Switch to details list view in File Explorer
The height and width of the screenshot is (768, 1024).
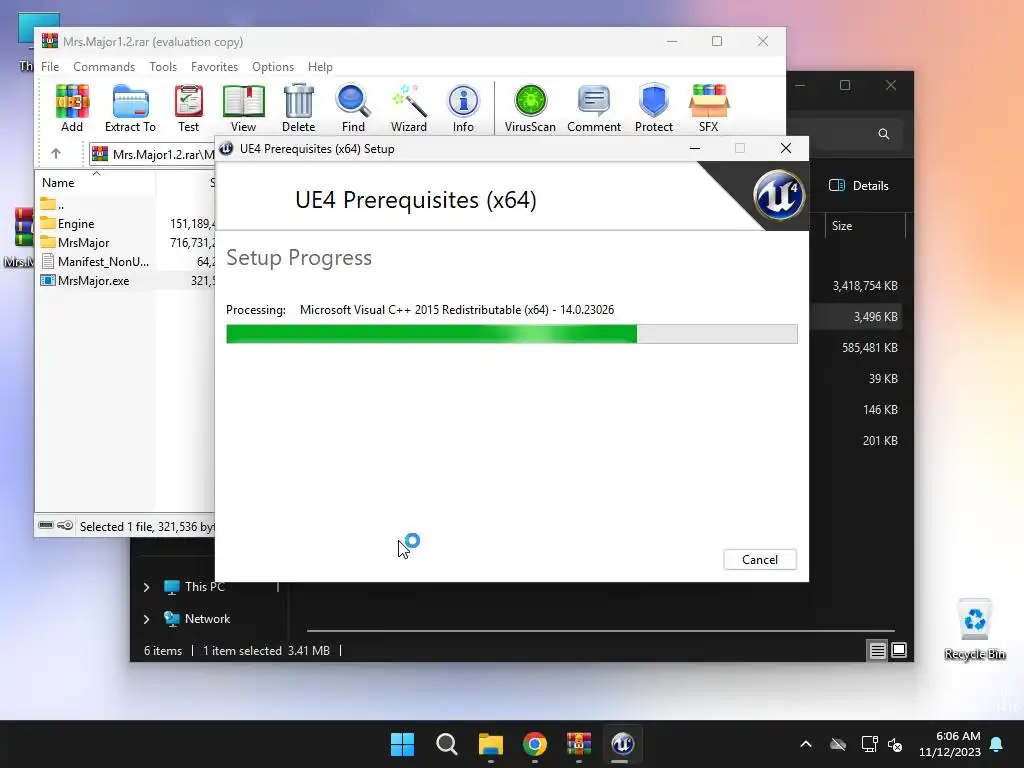click(x=877, y=650)
